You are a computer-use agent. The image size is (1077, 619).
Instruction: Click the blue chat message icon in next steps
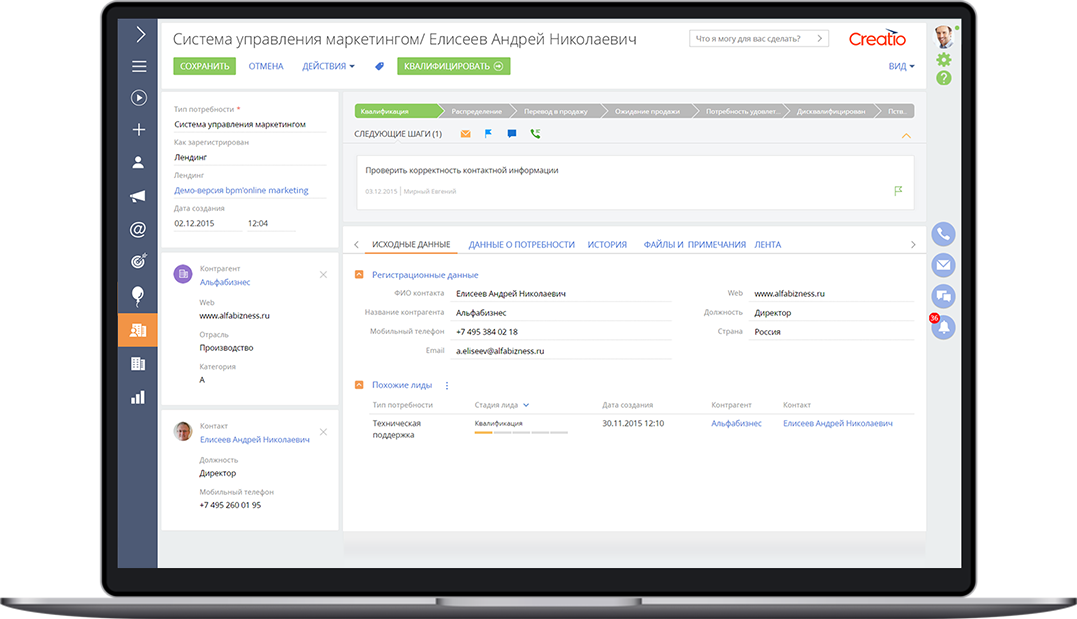512,134
